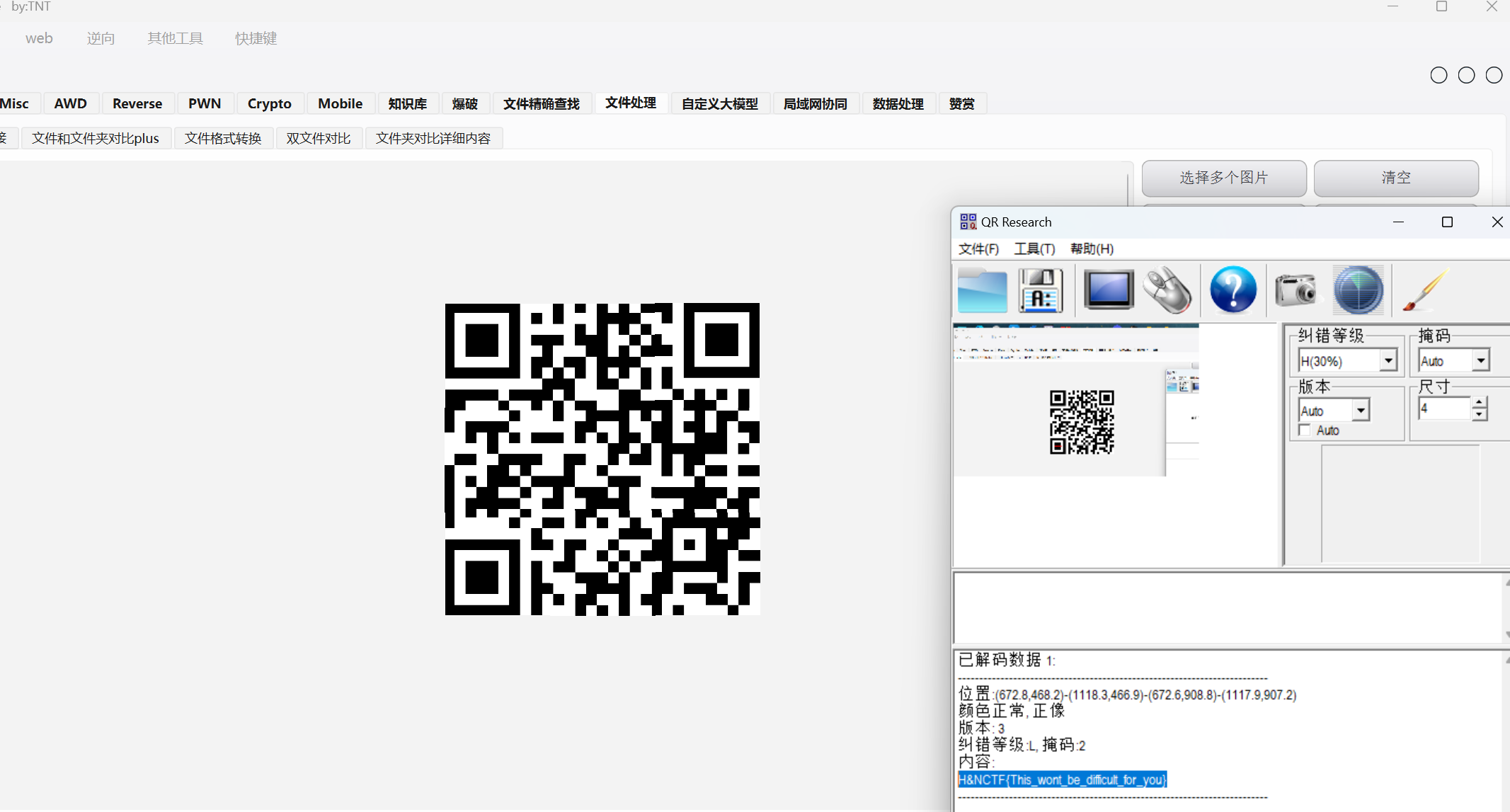This screenshot has height=812, width=1510.
Task: Click the large QR code image
Action: 602,459
